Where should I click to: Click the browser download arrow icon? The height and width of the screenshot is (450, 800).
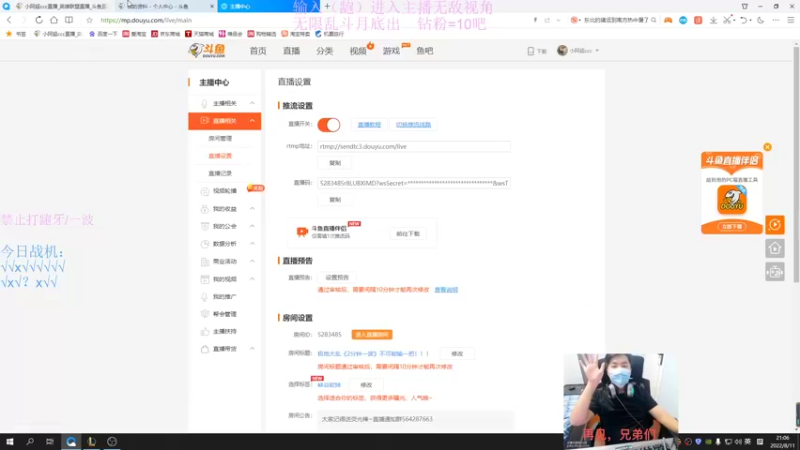[713, 20]
